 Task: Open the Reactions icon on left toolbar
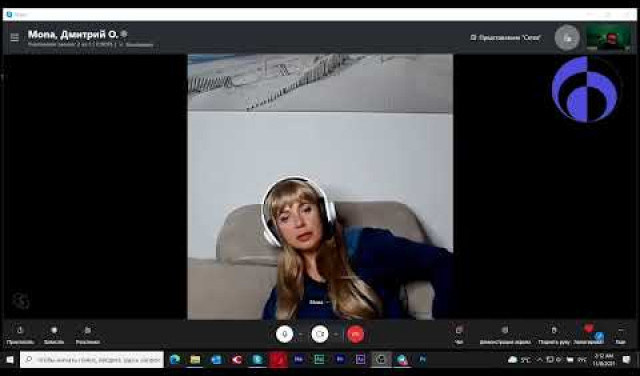88,335
